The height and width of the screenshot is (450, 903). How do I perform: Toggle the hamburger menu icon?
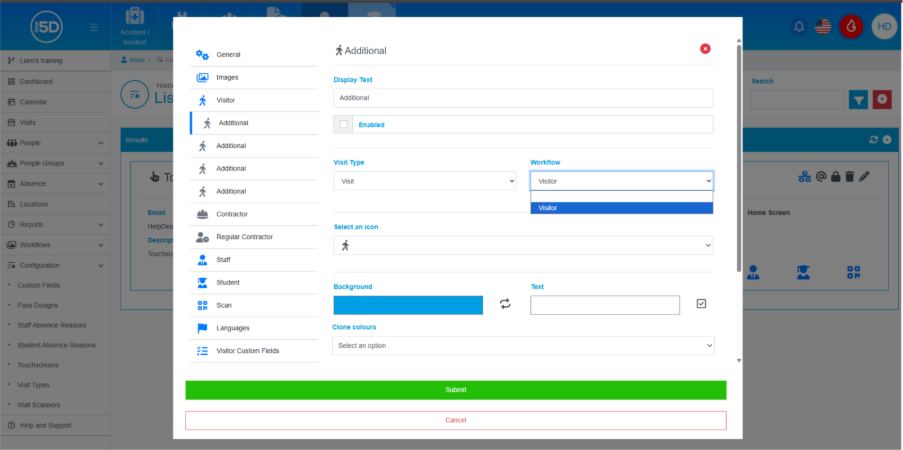[94, 27]
